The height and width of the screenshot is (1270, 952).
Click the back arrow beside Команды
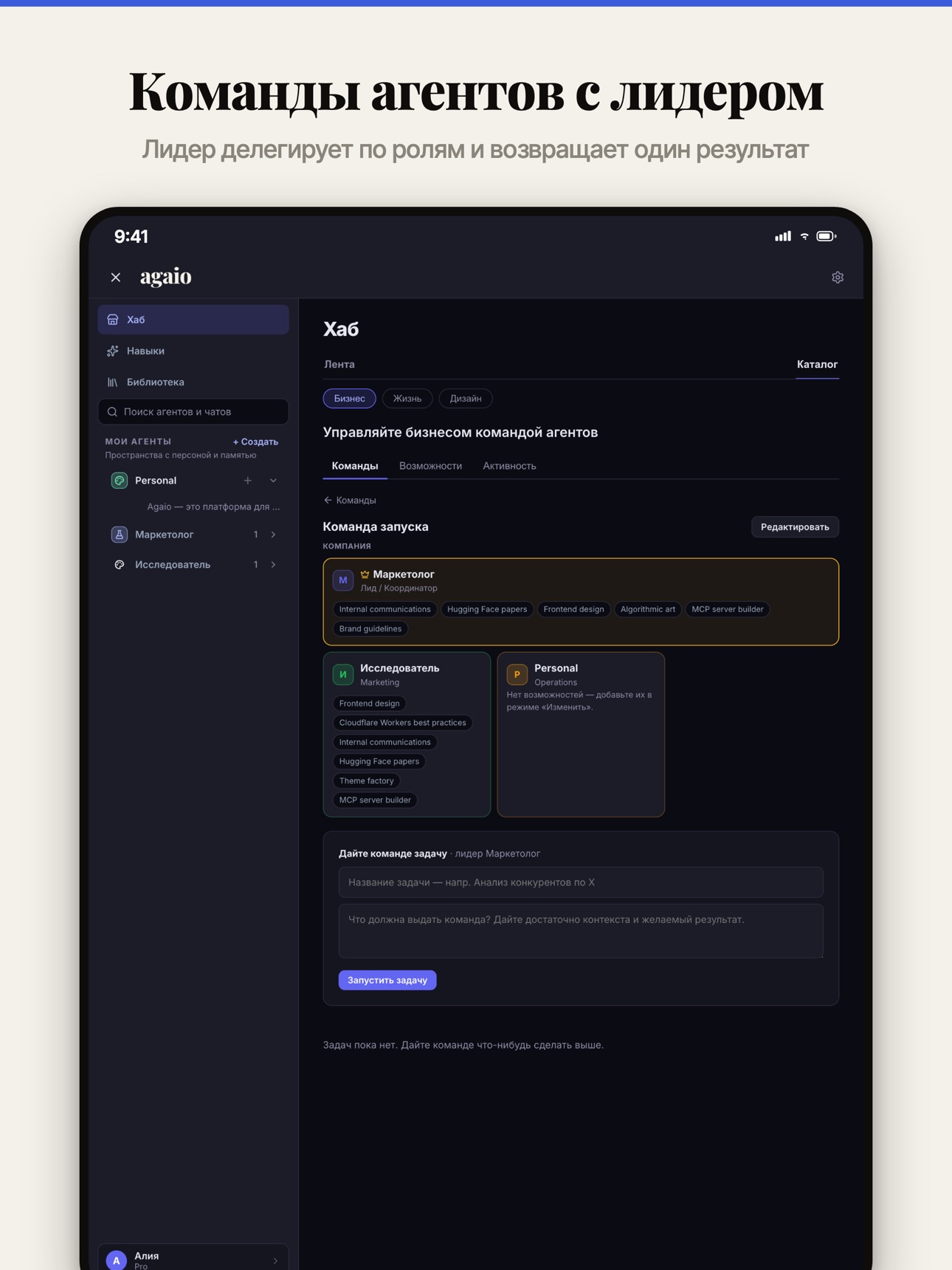[x=328, y=500]
